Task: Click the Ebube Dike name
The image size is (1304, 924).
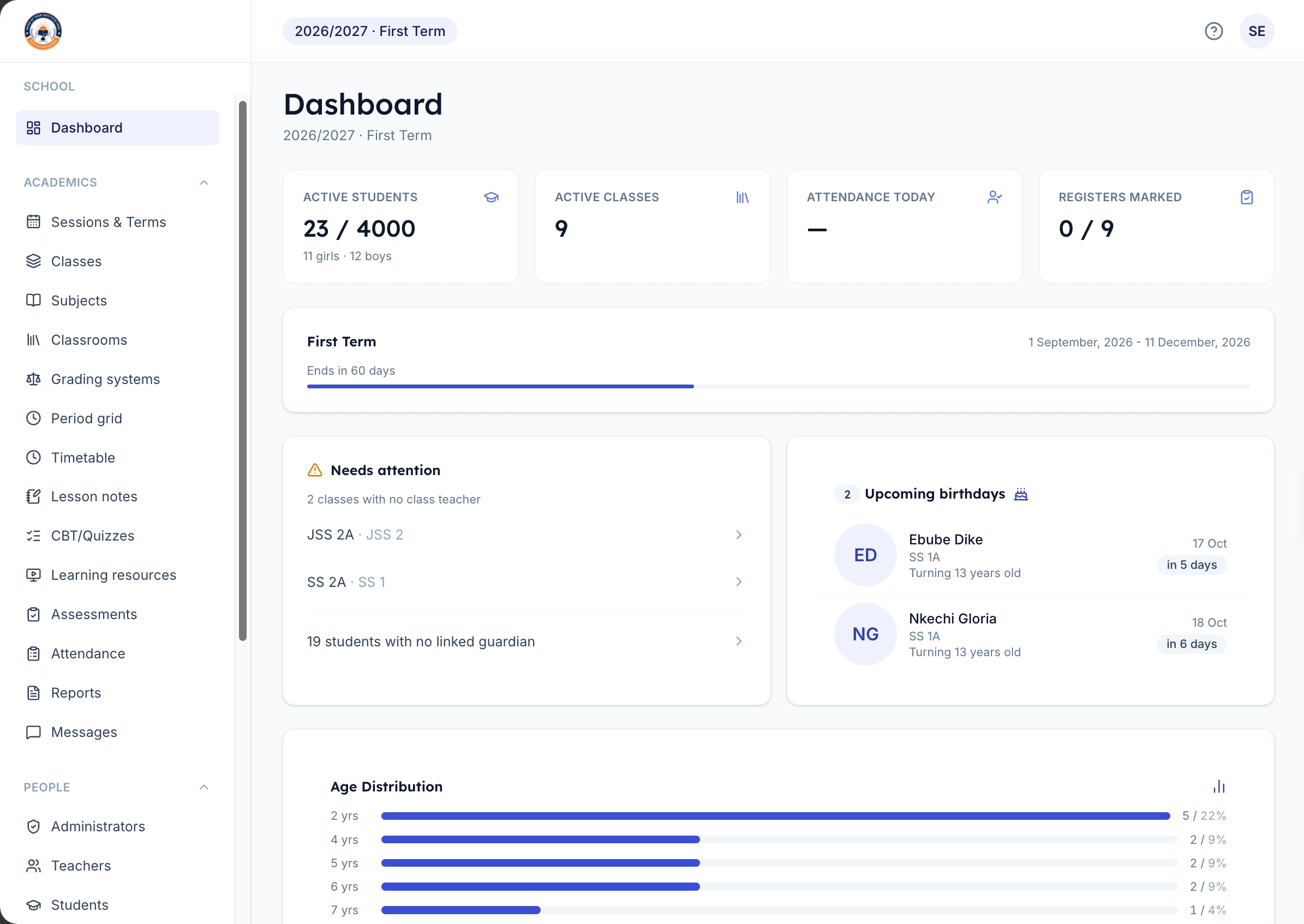Action: click(x=946, y=539)
